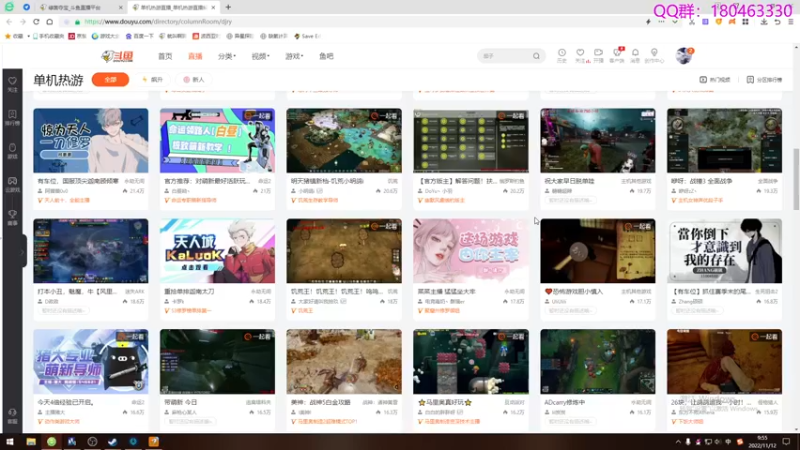This screenshot has height=450, width=800.
Task: Open the 首页 nav item
Action: pos(165,56)
